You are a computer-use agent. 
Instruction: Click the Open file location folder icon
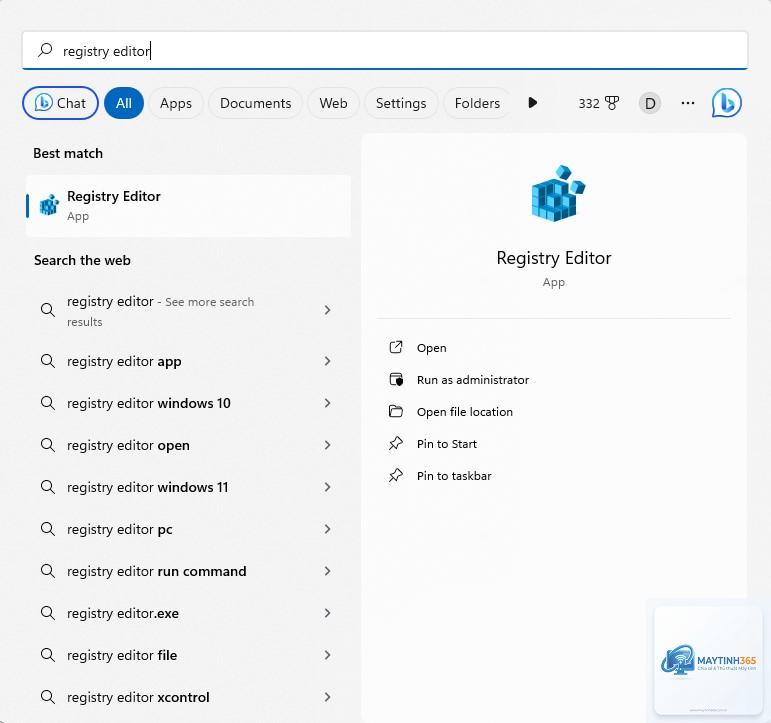click(x=396, y=412)
